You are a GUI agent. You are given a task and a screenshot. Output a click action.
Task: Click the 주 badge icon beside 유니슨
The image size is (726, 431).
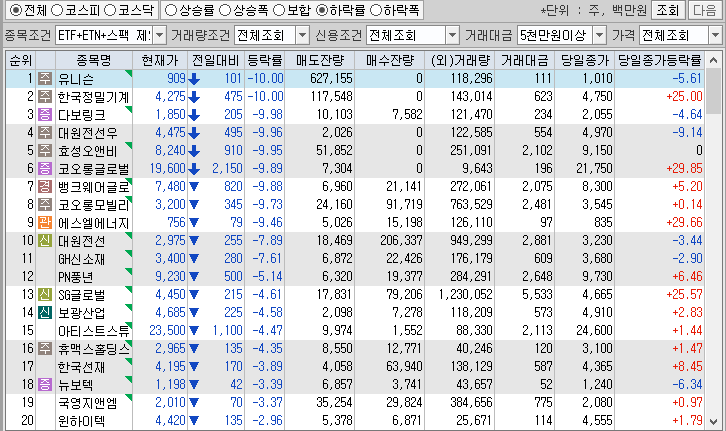[x=45, y=78]
